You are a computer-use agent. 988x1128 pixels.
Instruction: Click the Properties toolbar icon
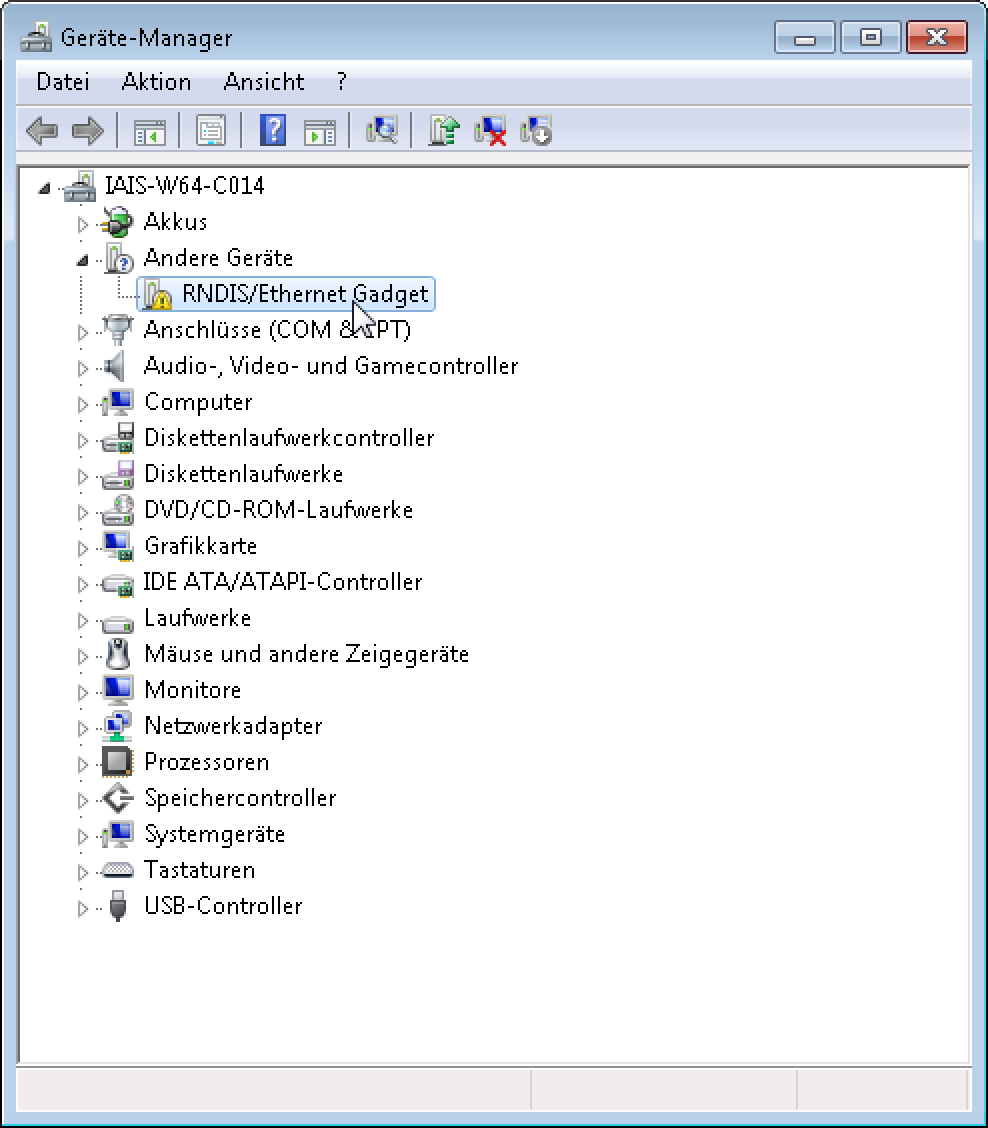point(211,130)
